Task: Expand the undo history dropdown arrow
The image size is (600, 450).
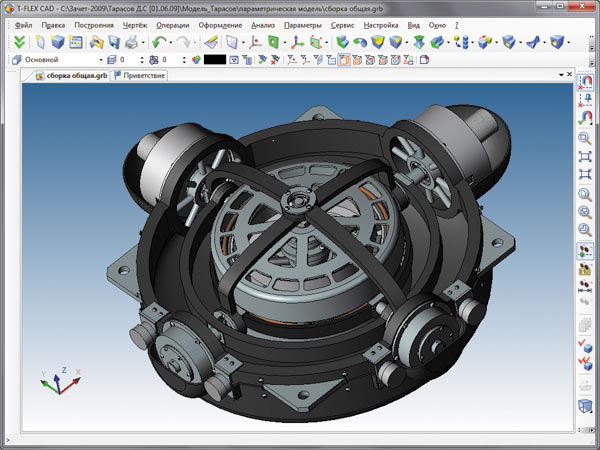Action: pyautogui.click(x=170, y=42)
